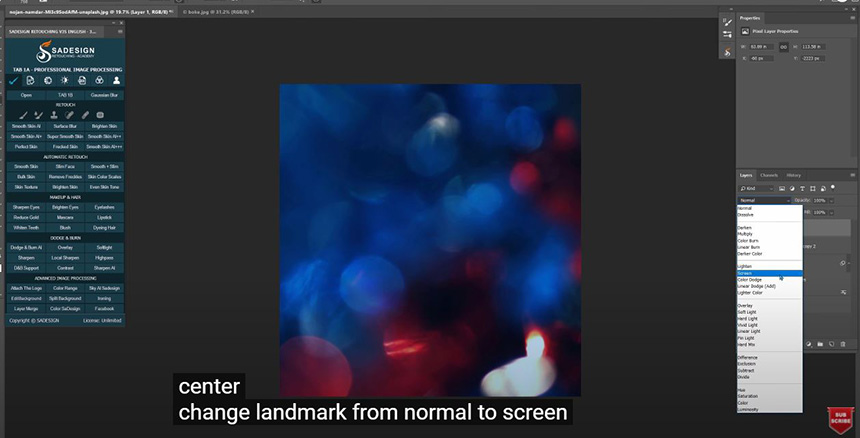Click the Whiten Teeth button
Image resolution: width=860 pixels, height=438 pixels.
pos(26,227)
